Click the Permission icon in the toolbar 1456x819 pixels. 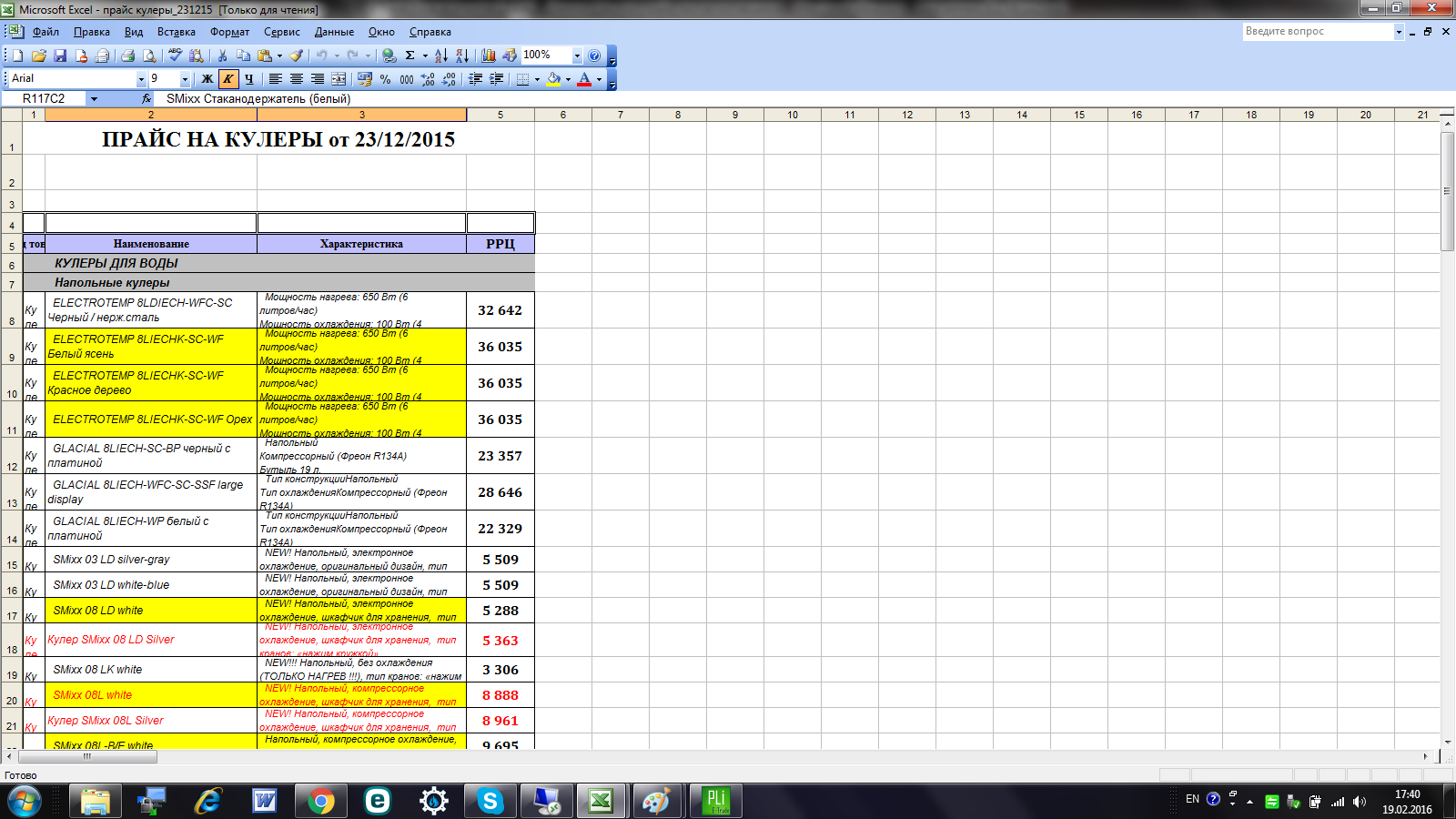[x=81, y=56]
